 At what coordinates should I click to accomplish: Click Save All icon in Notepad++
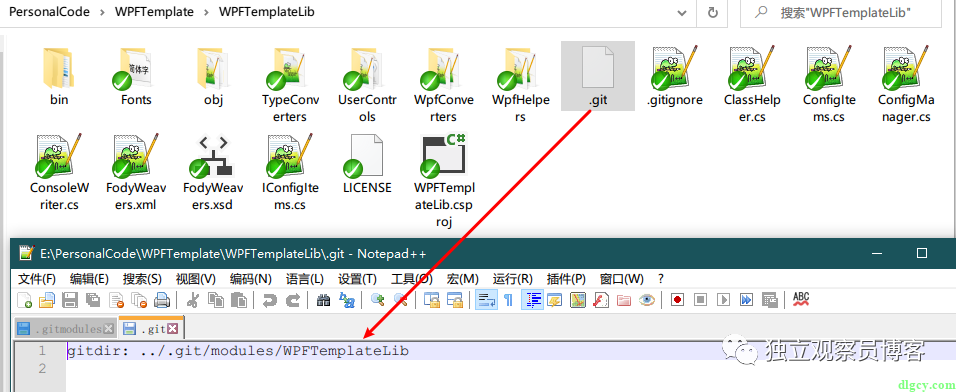tap(93, 300)
